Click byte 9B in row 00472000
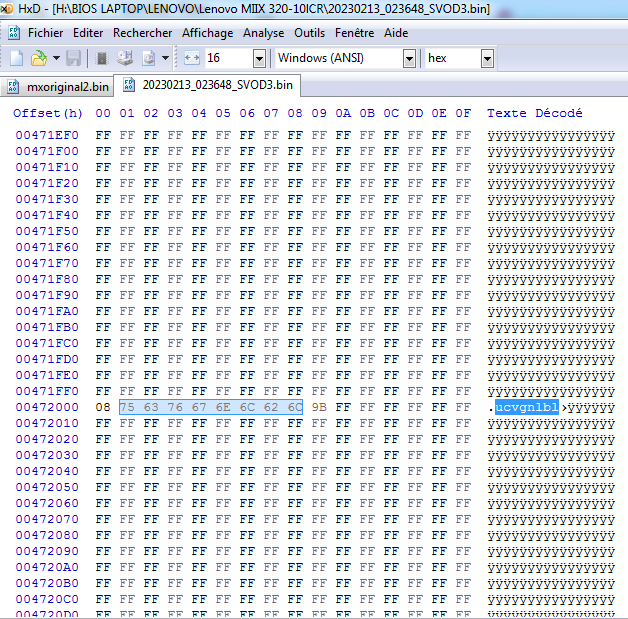 (319, 407)
